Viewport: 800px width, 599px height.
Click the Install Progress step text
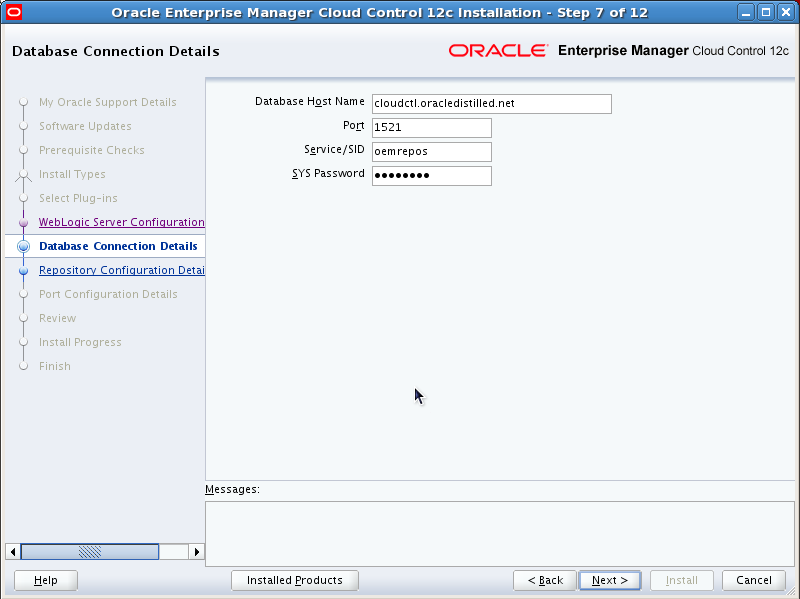pyautogui.click(x=80, y=342)
